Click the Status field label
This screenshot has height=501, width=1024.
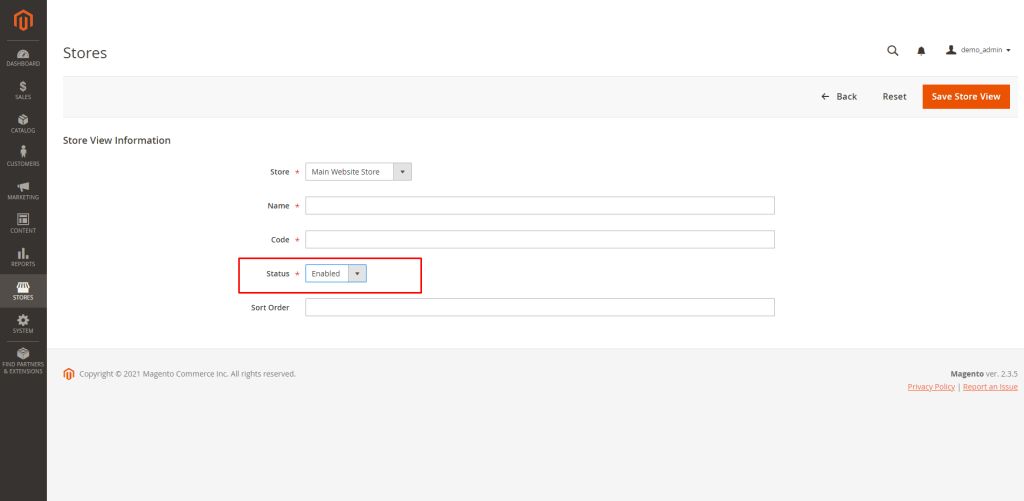(x=278, y=274)
